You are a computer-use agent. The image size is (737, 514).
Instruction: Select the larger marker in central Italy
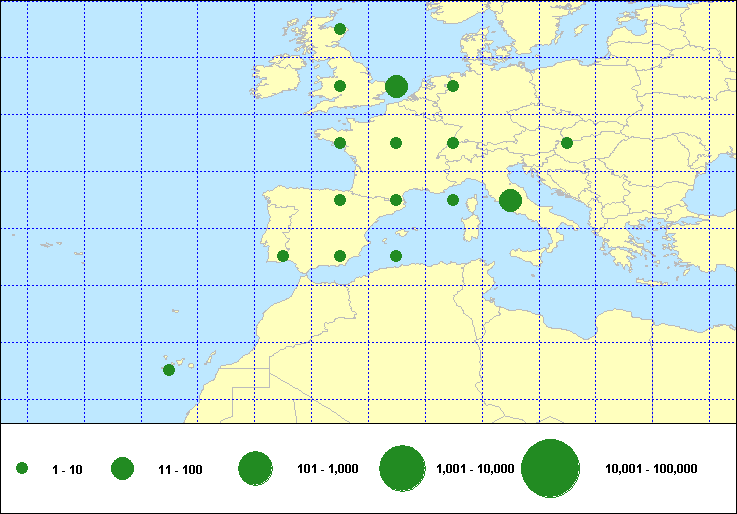(x=510, y=200)
